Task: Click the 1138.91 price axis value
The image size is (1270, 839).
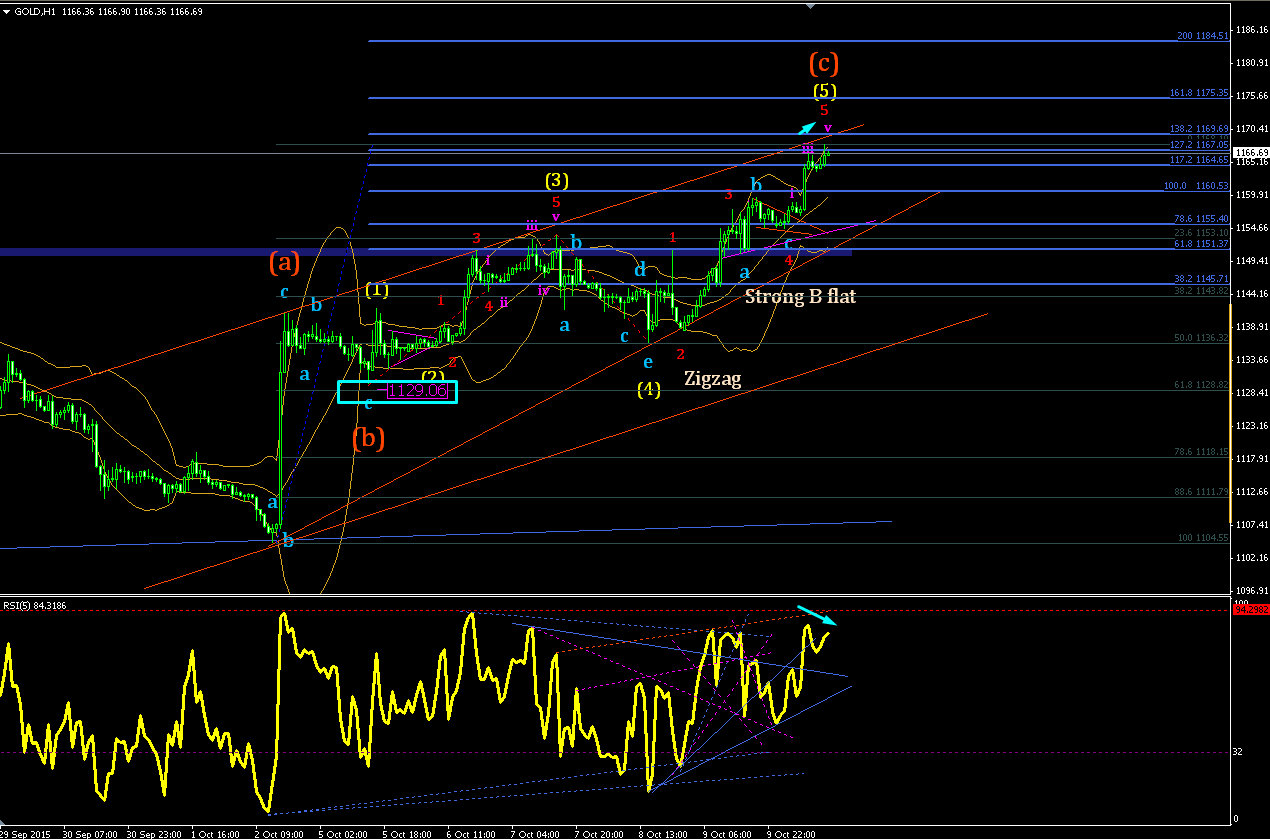Action: pyautogui.click(x=1252, y=326)
